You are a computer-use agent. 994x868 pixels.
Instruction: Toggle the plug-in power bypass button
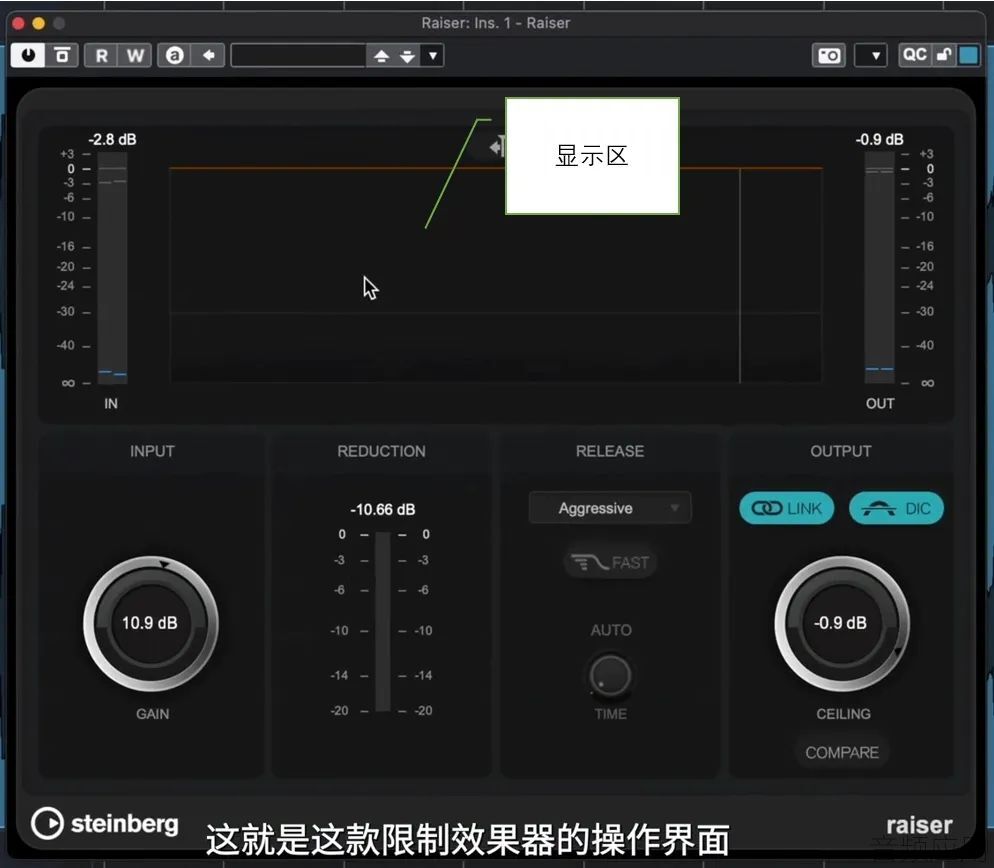[28, 55]
